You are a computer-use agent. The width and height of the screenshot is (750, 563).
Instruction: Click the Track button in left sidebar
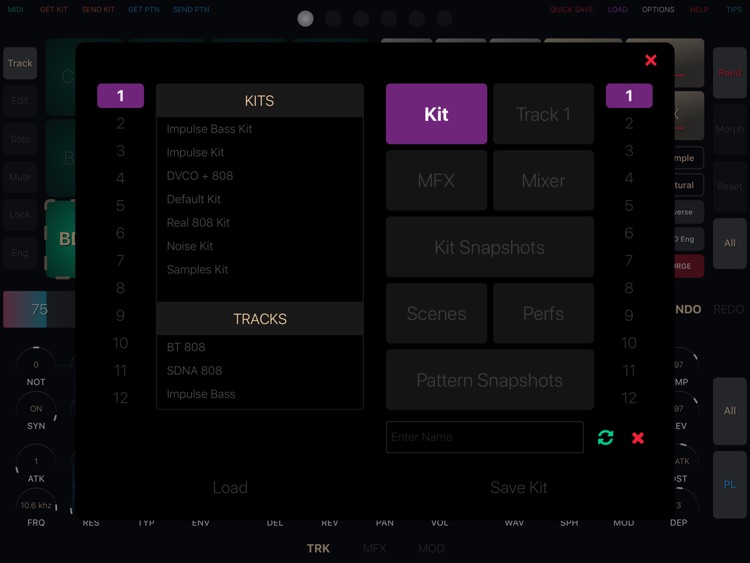click(x=20, y=63)
